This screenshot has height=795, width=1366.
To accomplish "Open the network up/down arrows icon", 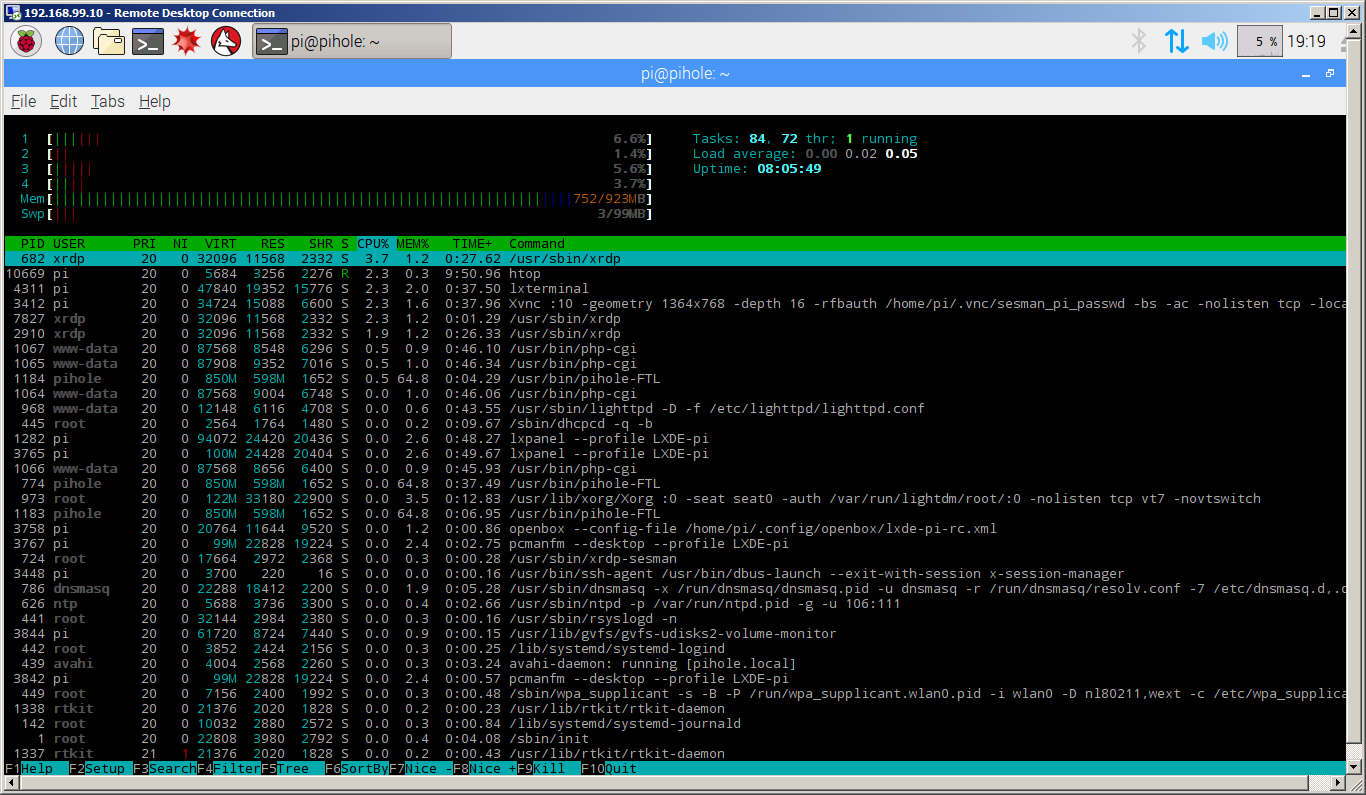I will point(1176,41).
